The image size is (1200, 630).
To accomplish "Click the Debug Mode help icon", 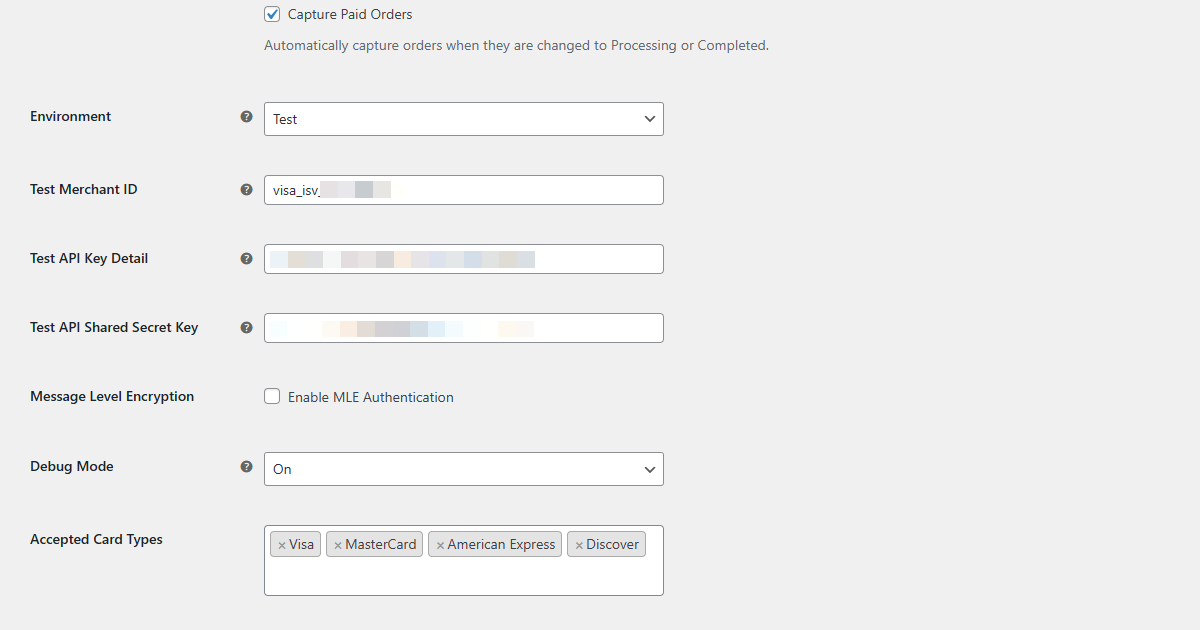I will 246,466.
